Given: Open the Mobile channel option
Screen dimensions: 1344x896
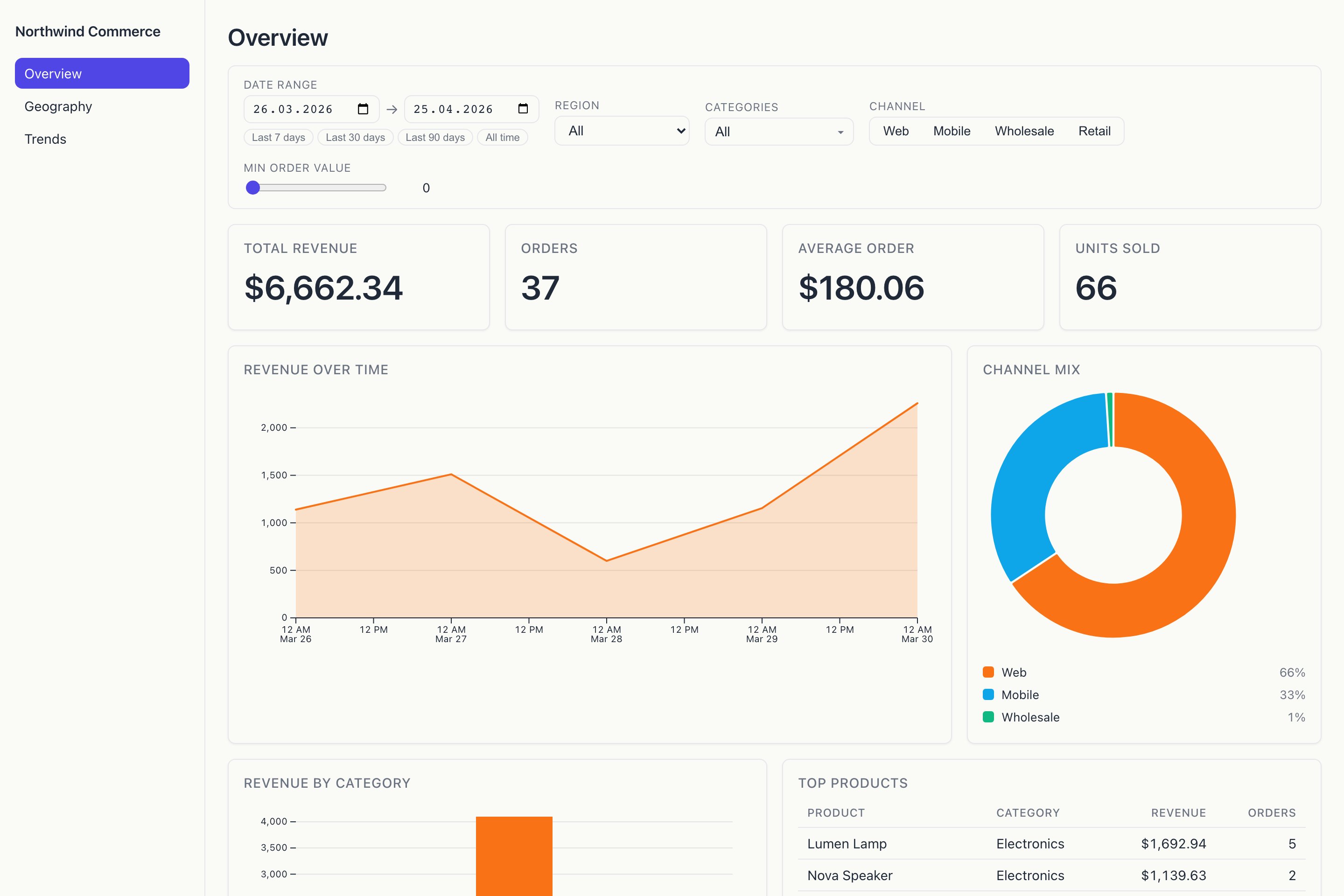Looking at the screenshot, I should (952, 131).
